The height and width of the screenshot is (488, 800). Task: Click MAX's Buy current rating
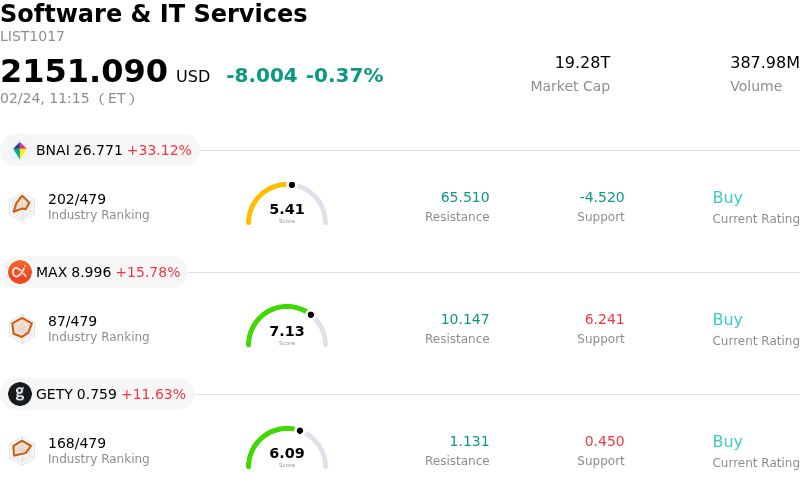coord(727,320)
